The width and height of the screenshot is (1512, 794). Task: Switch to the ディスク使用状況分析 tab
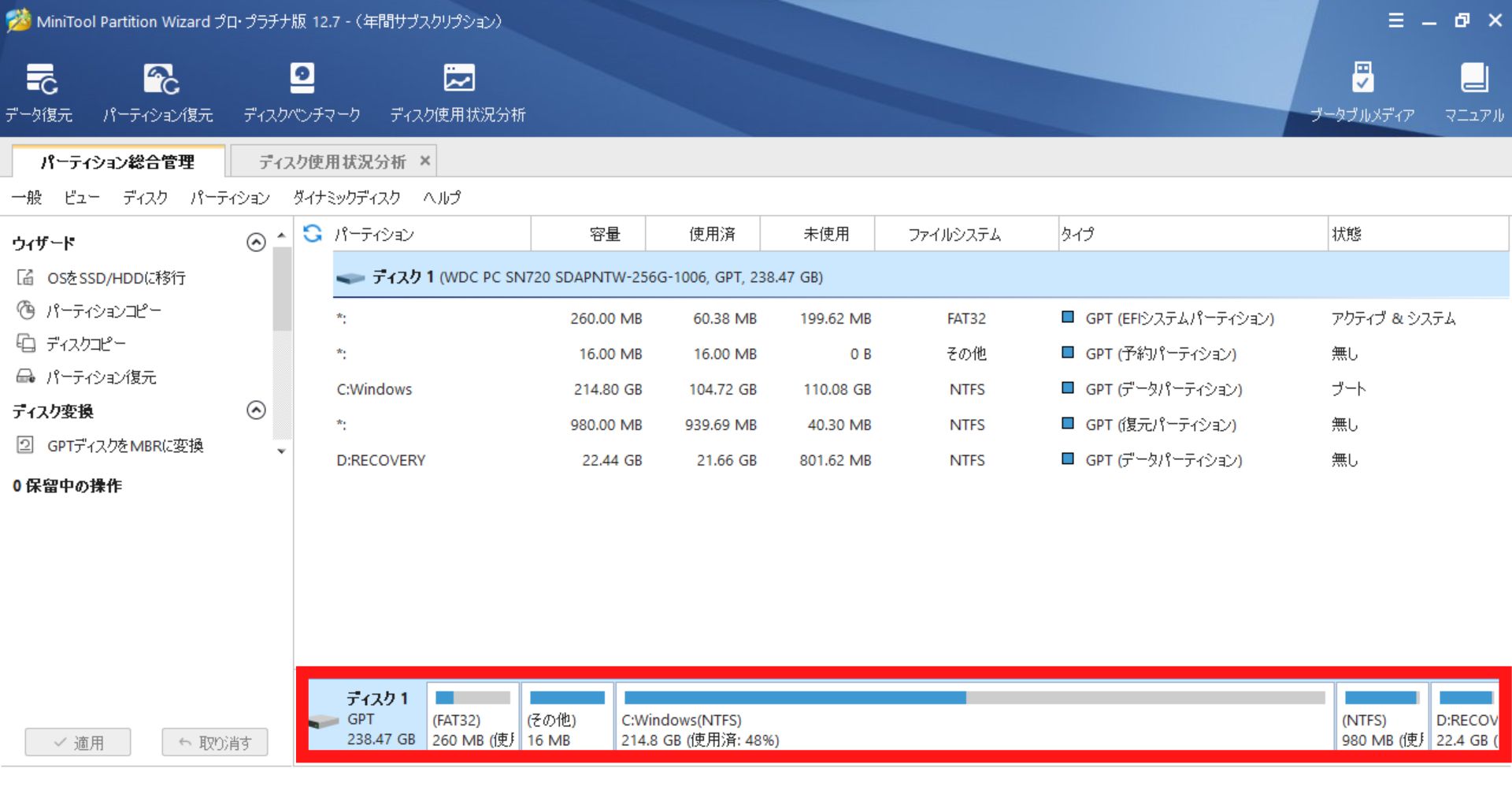[332, 161]
